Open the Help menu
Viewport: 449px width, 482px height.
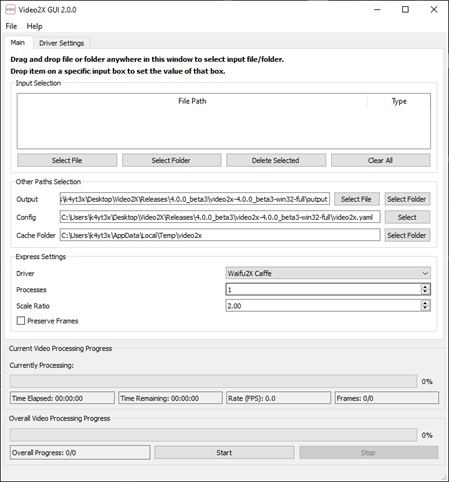34,26
